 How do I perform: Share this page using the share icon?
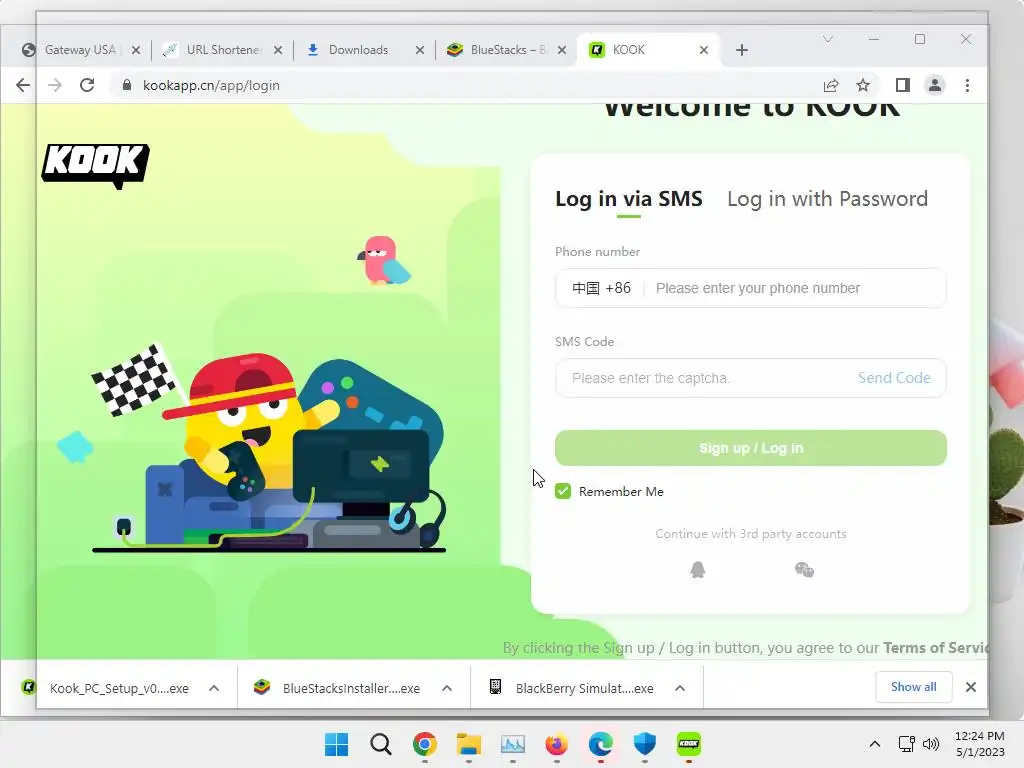(831, 86)
